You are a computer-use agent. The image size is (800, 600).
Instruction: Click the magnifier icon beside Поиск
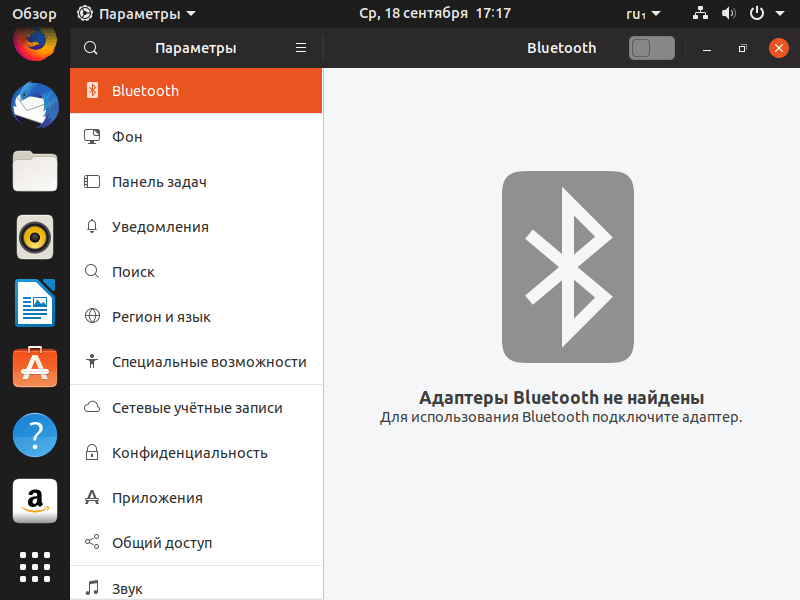click(x=92, y=271)
